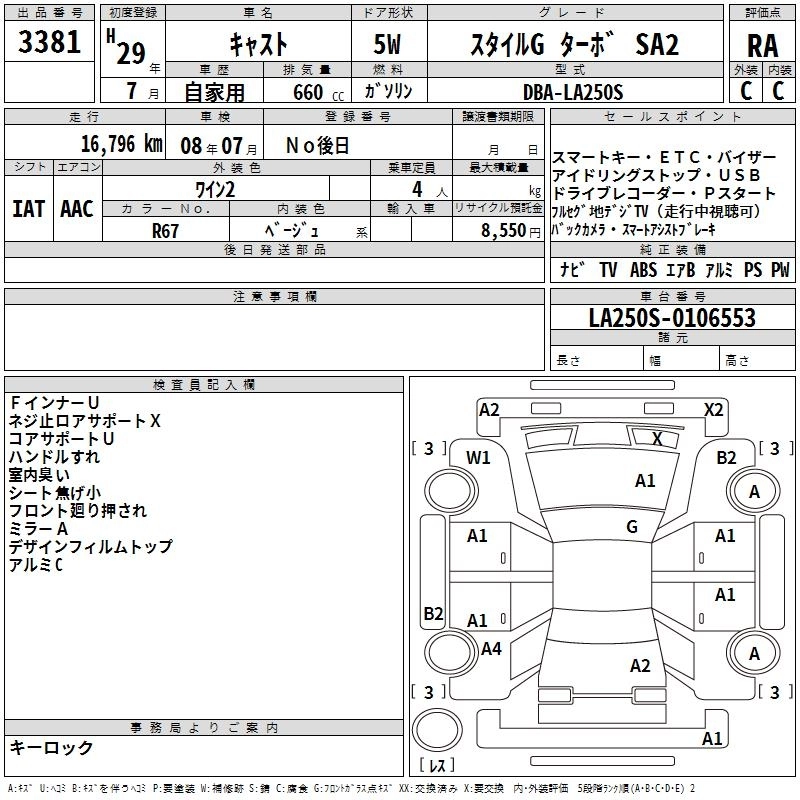Viewport: 800px width, 800px height.
Task: Select the grade スタイルG ターボ SA2
Action: (x=574, y=44)
